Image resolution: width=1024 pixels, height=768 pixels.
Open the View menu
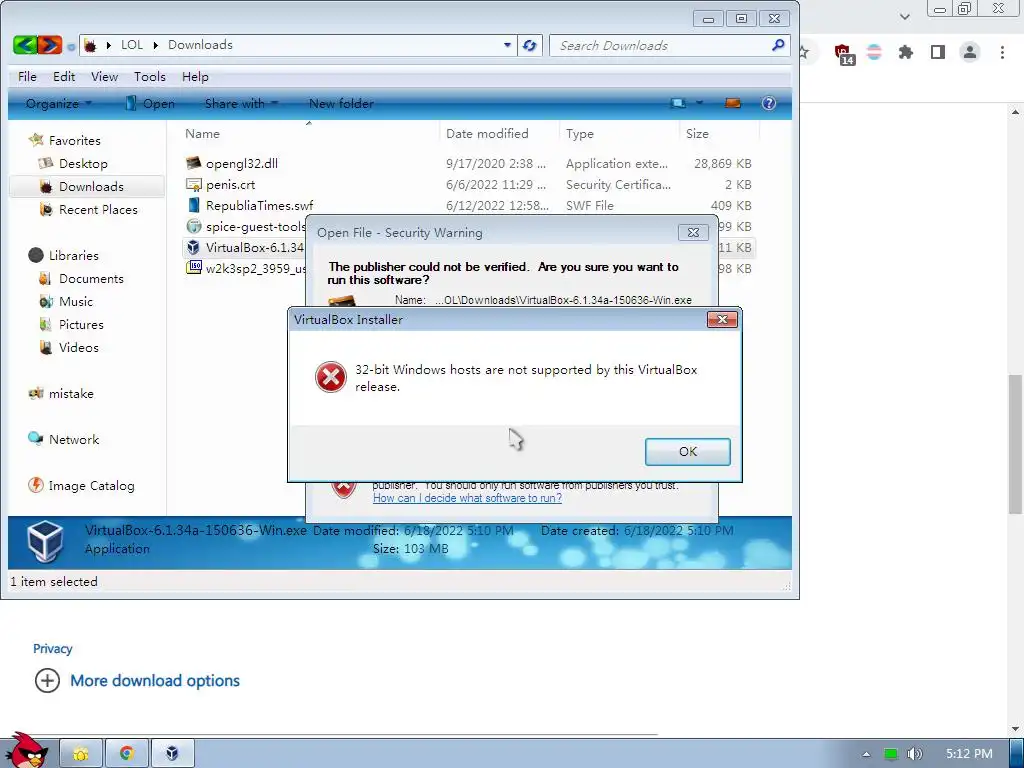(104, 76)
